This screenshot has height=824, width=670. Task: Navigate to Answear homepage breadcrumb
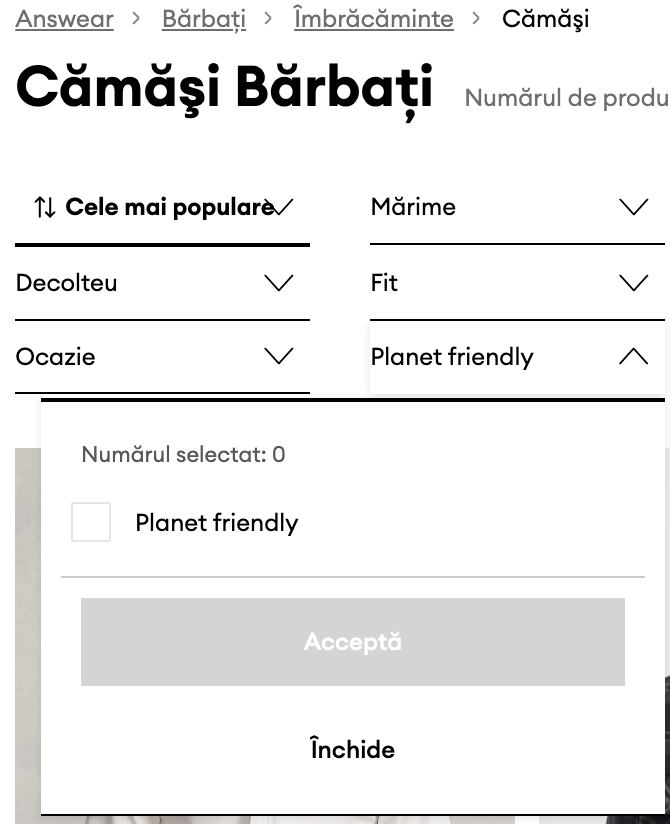(64, 19)
